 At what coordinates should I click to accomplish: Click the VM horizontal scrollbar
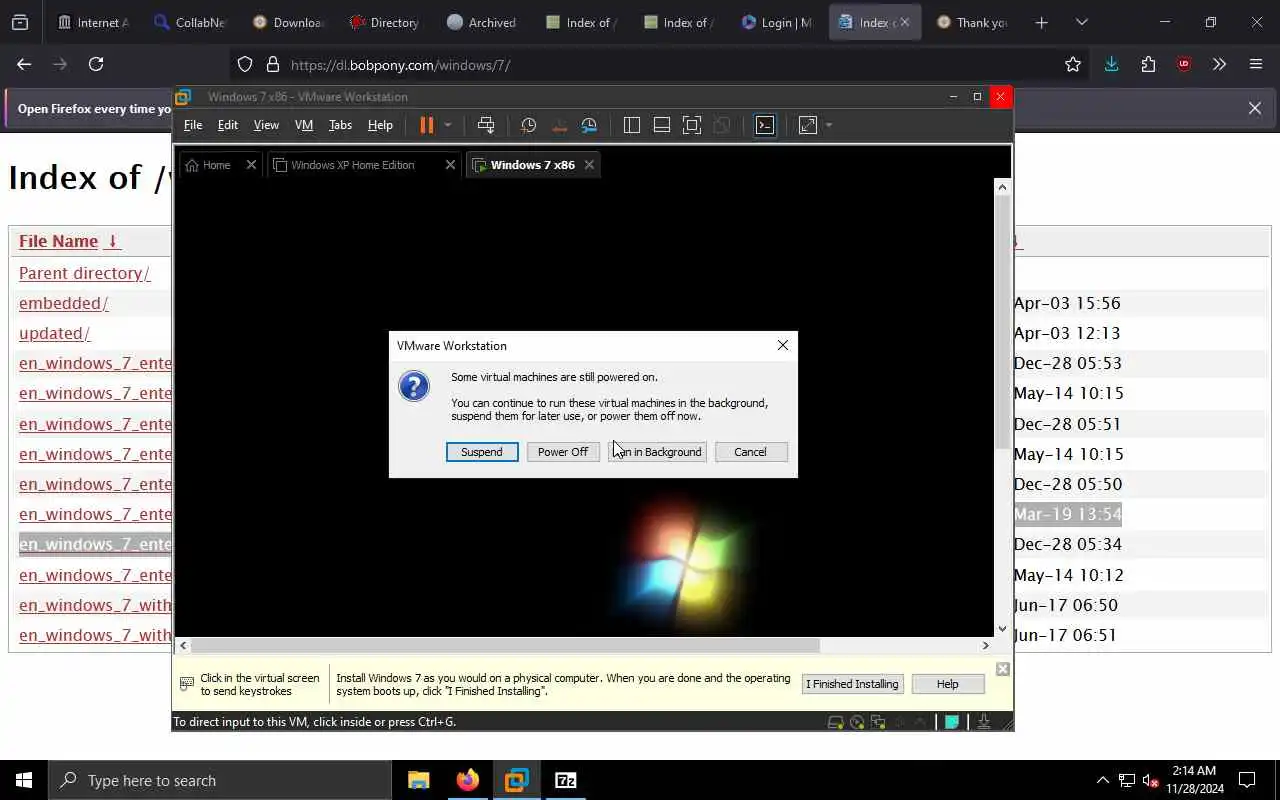(x=506, y=646)
